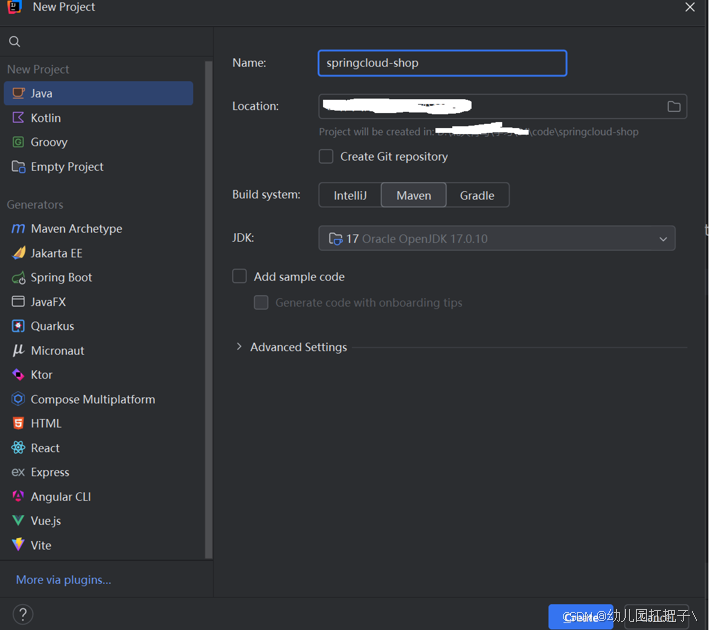
Task: Select Kotlin label in project list
Action: pyautogui.click(x=46, y=118)
